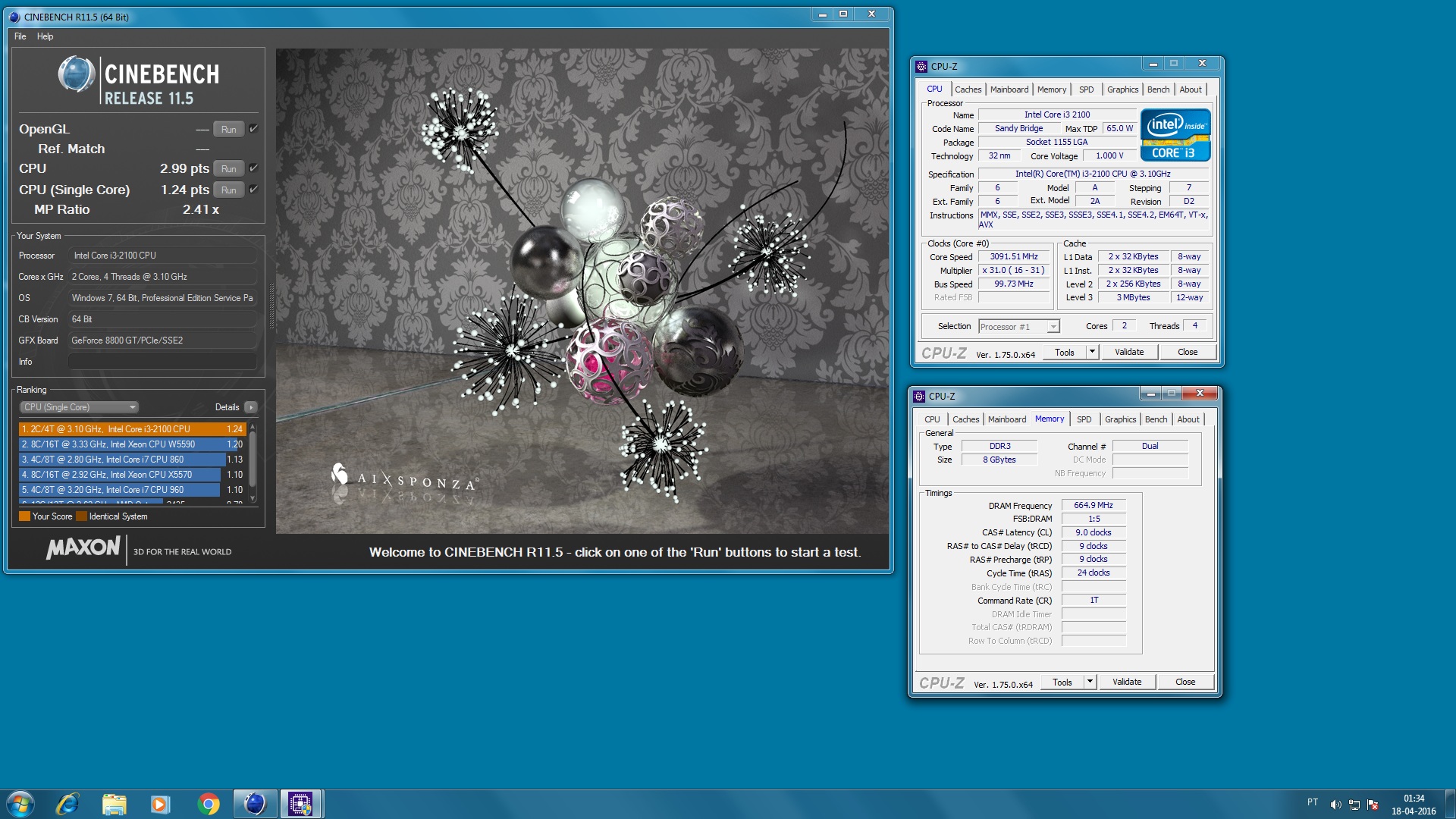The image size is (1456, 819).
Task: Select ranking row Xeon CPU W5590
Action: click(x=132, y=444)
